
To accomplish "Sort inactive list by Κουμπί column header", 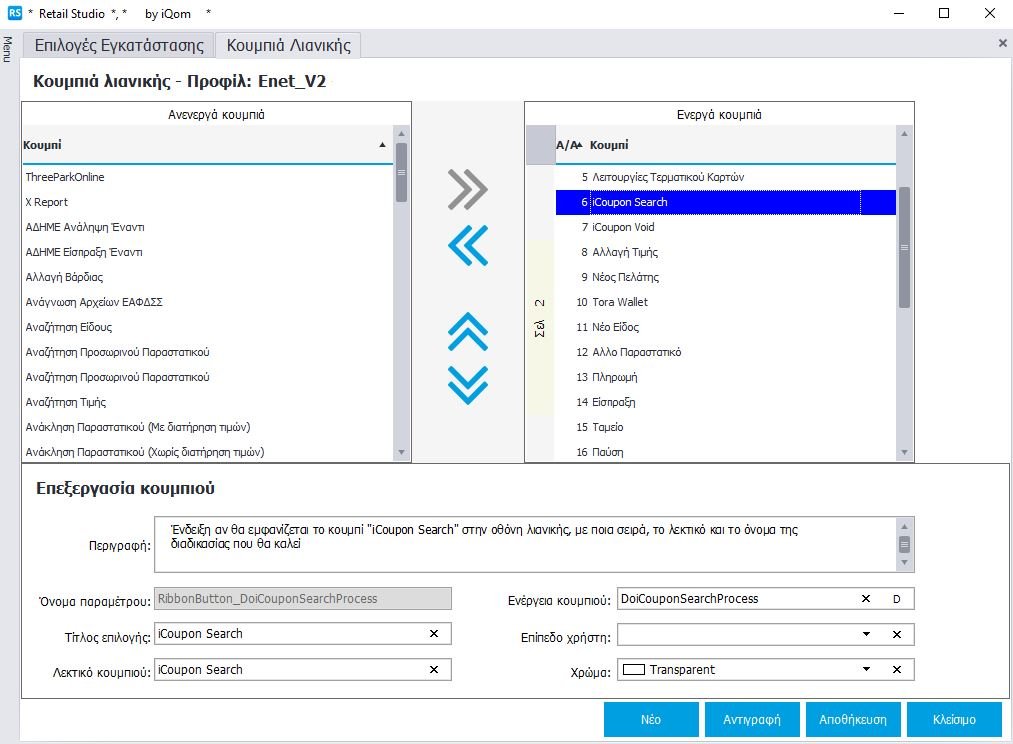I will (x=200, y=145).
